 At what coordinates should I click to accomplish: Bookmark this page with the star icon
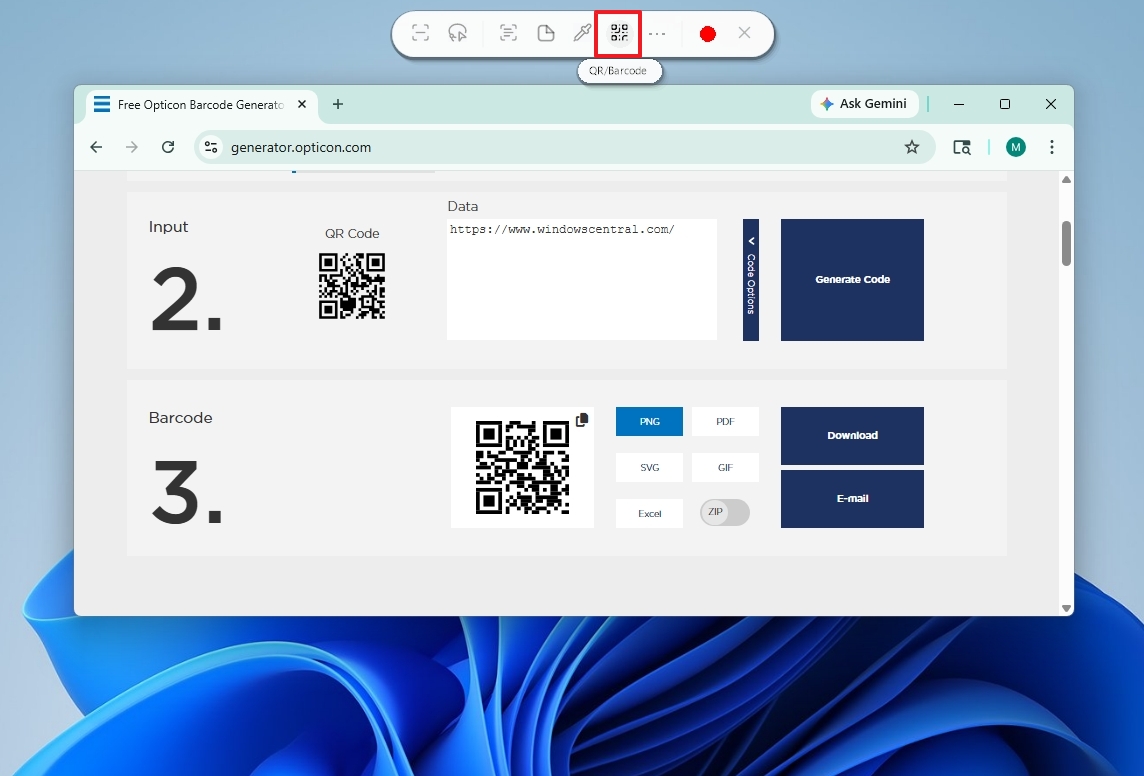point(911,147)
